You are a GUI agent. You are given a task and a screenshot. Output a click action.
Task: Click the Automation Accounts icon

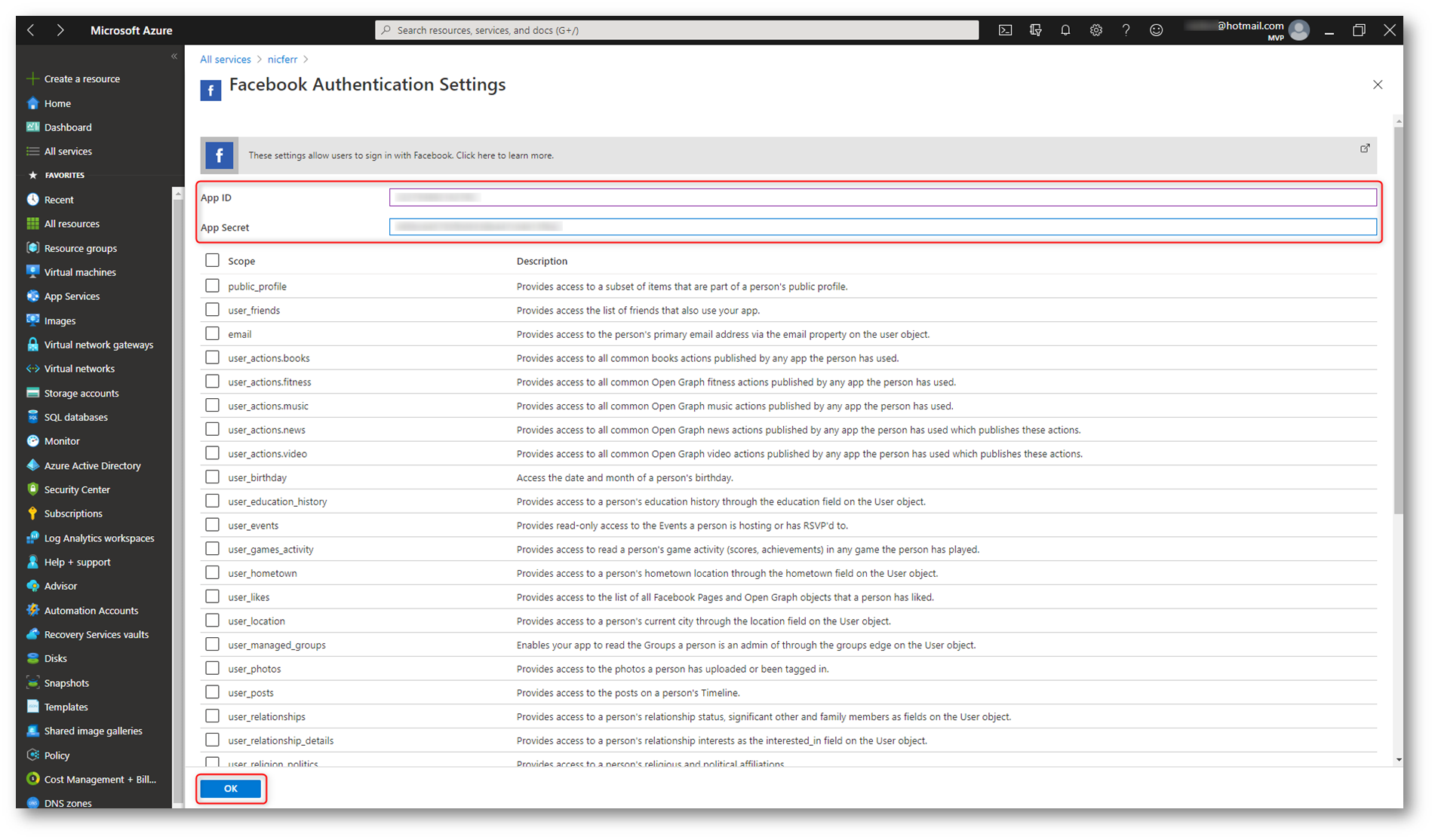tap(32, 610)
